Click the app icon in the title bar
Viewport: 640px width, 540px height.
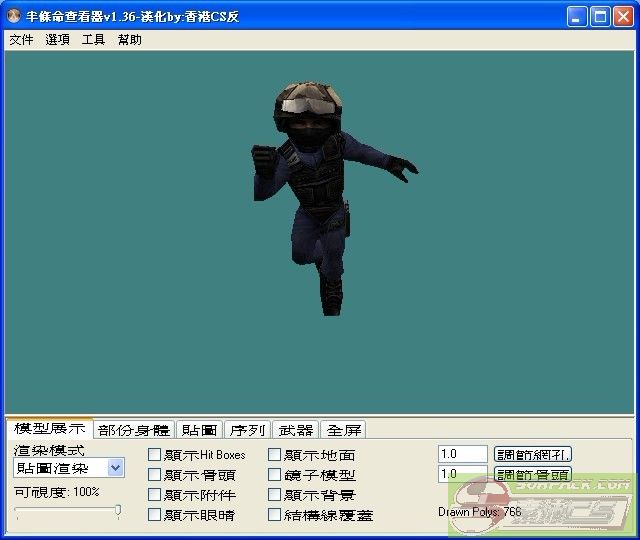(15, 16)
